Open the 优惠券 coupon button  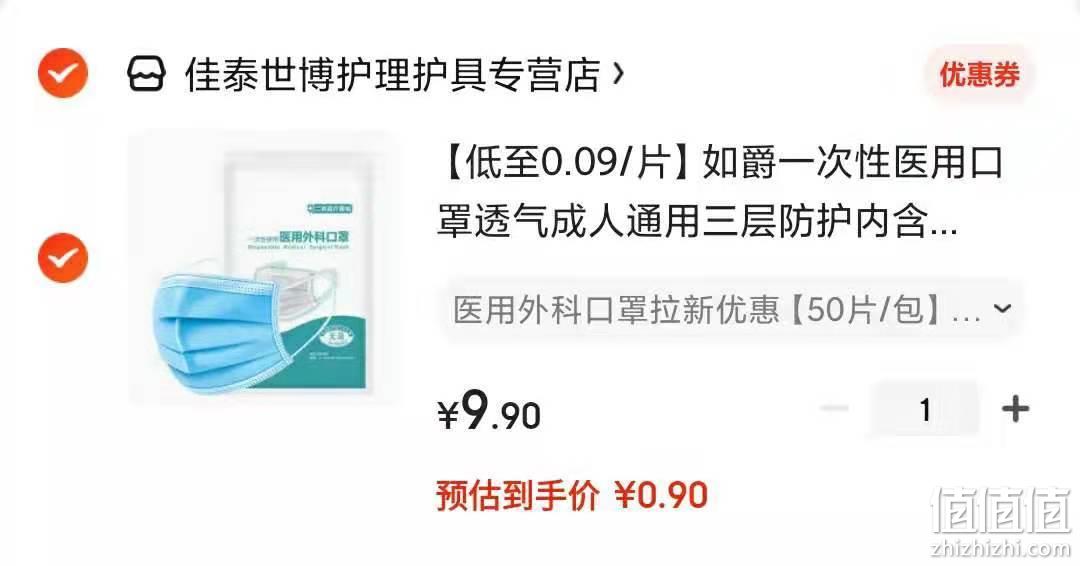[x=979, y=74]
